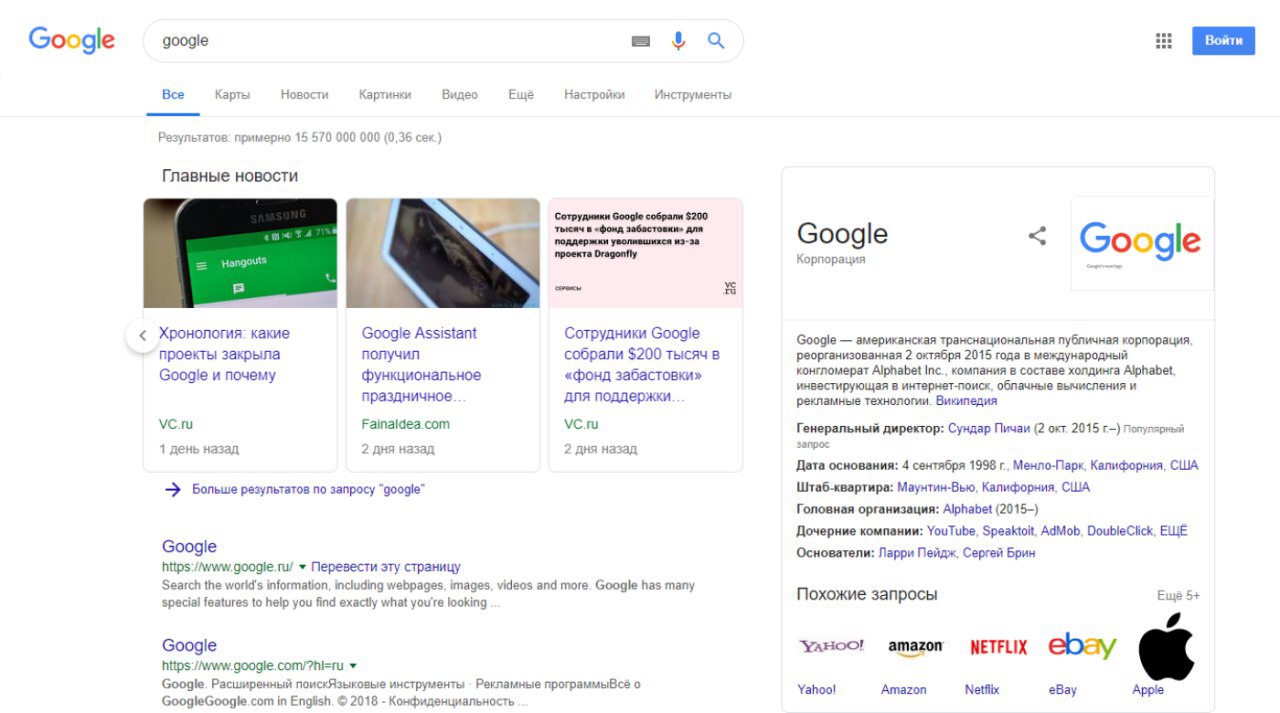The height and width of the screenshot is (713, 1280).
Task: Open Hangouts phone news thumbnail
Action: (240, 253)
